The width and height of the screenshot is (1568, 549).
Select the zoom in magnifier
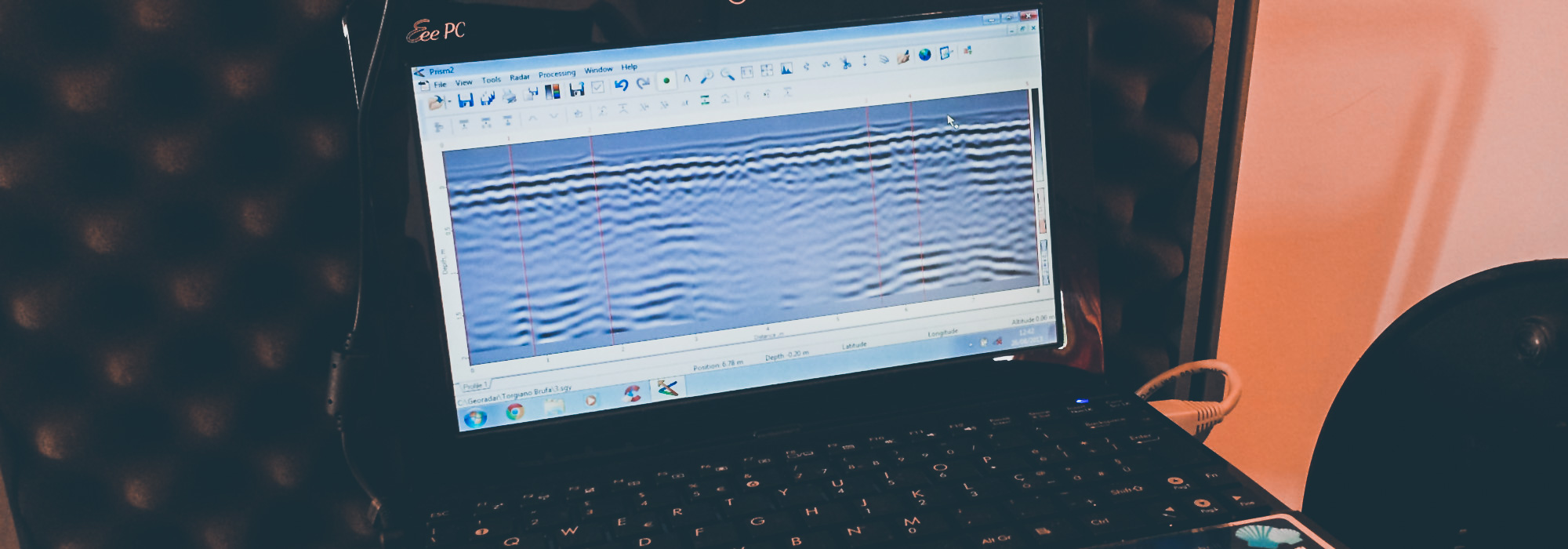click(707, 76)
